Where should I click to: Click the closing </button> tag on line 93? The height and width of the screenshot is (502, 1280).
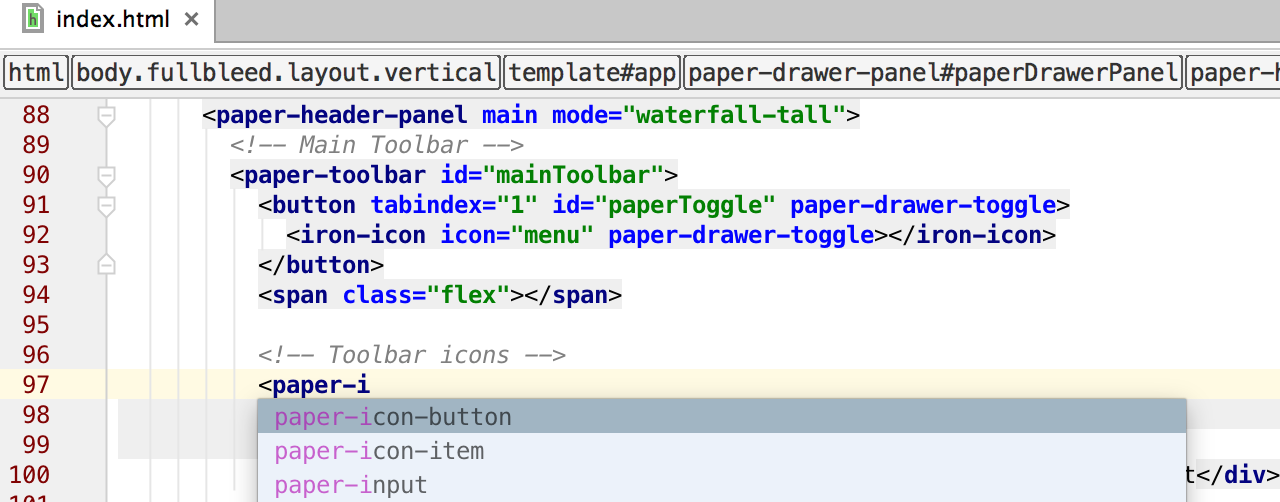pyautogui.click(x=321, y=265)
